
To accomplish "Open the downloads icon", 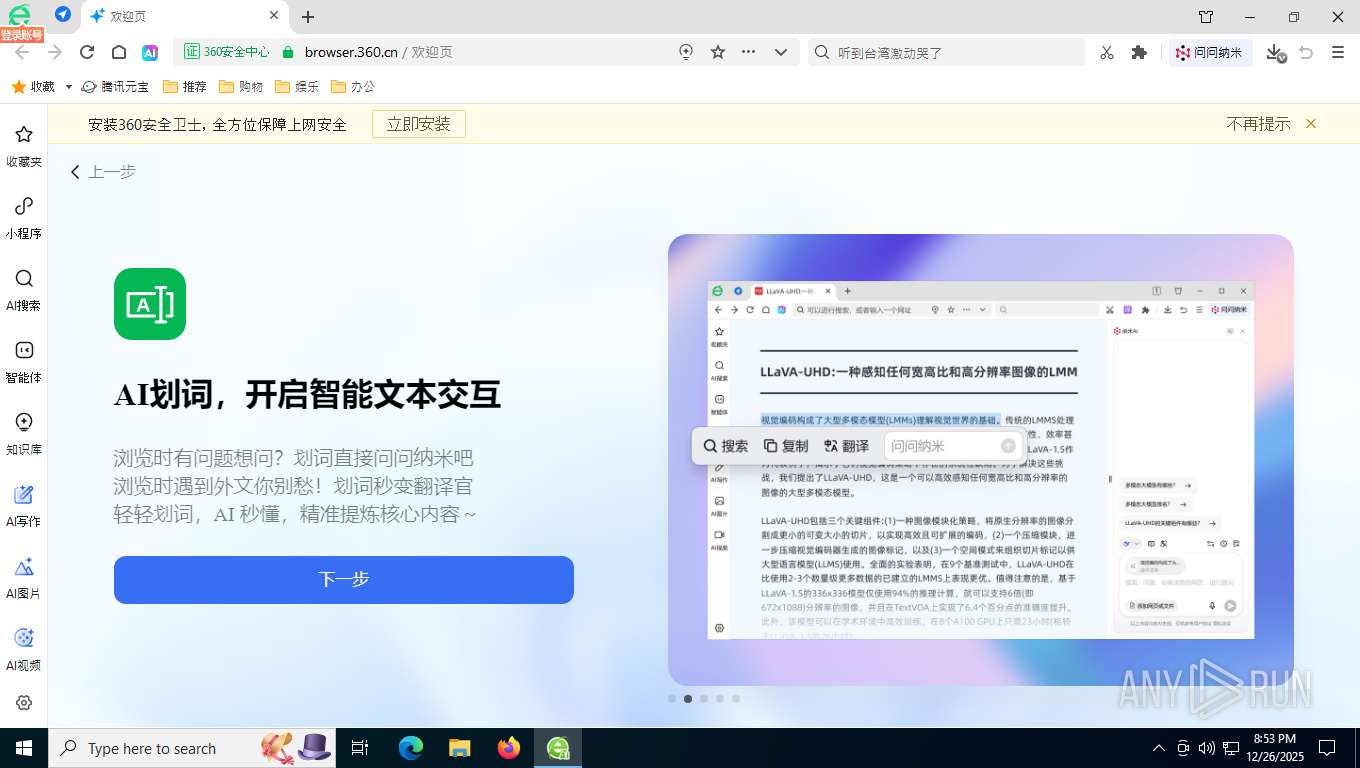I will pos(1275,52).
